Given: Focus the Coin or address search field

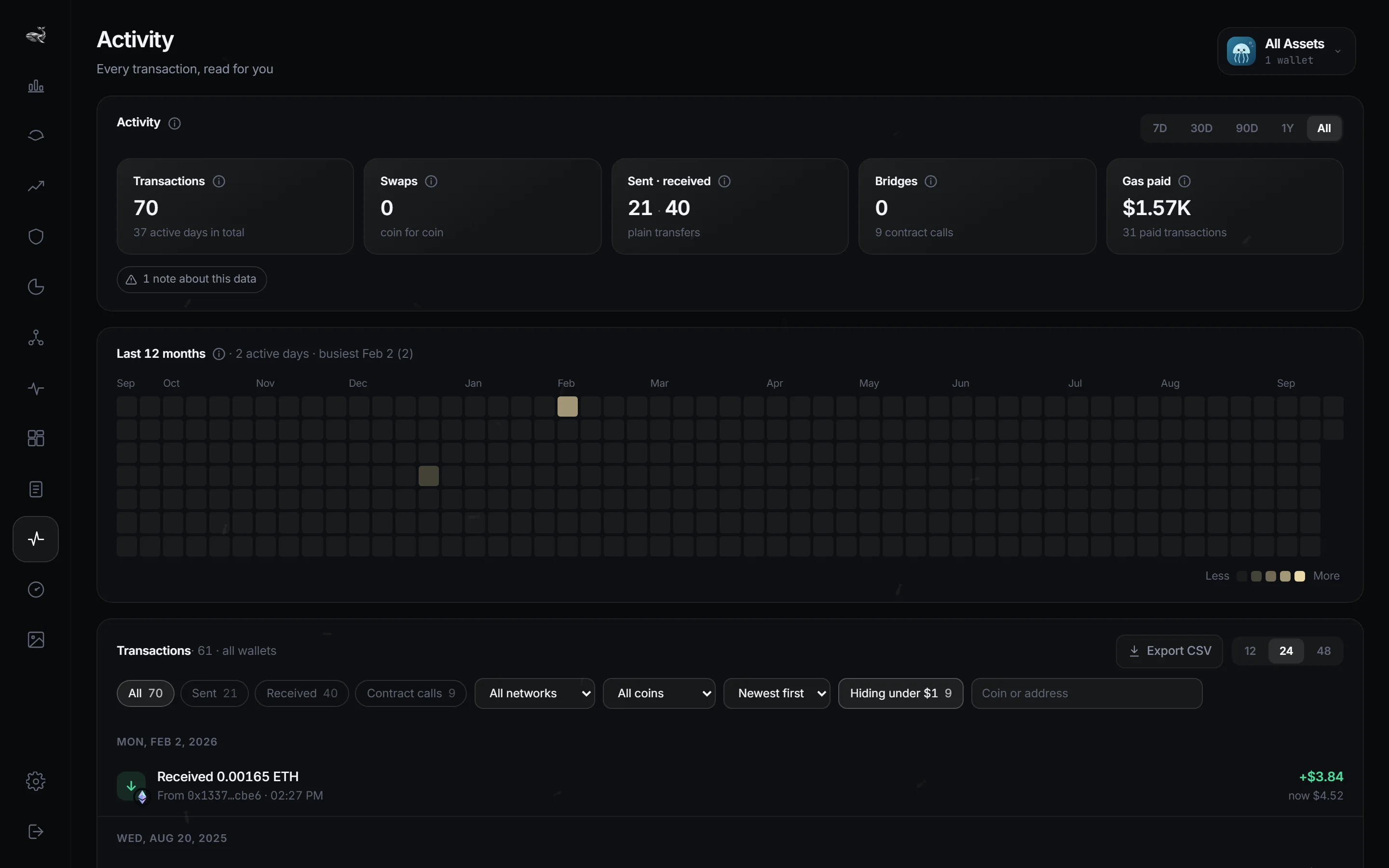Looking at the screenshot, I should (1087, 693).
